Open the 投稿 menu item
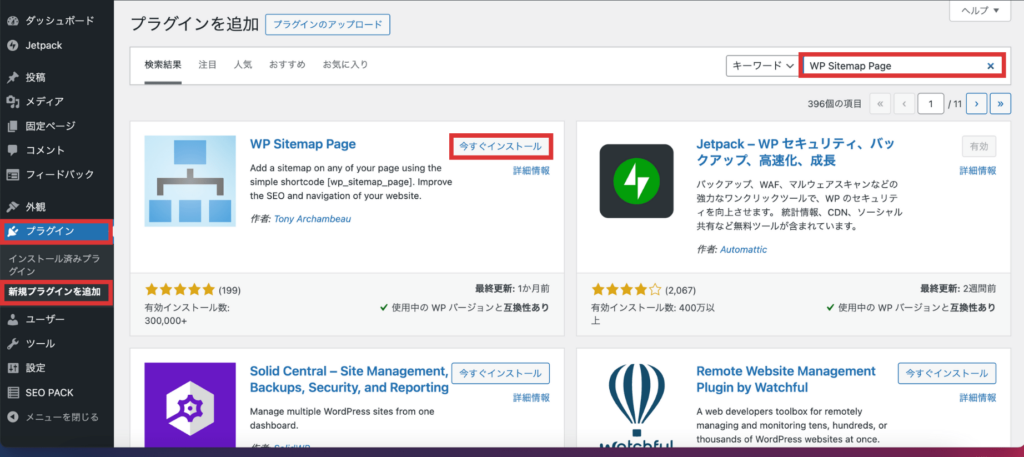The height and width of the screenshot is (457, 1024). click(57, 78)
